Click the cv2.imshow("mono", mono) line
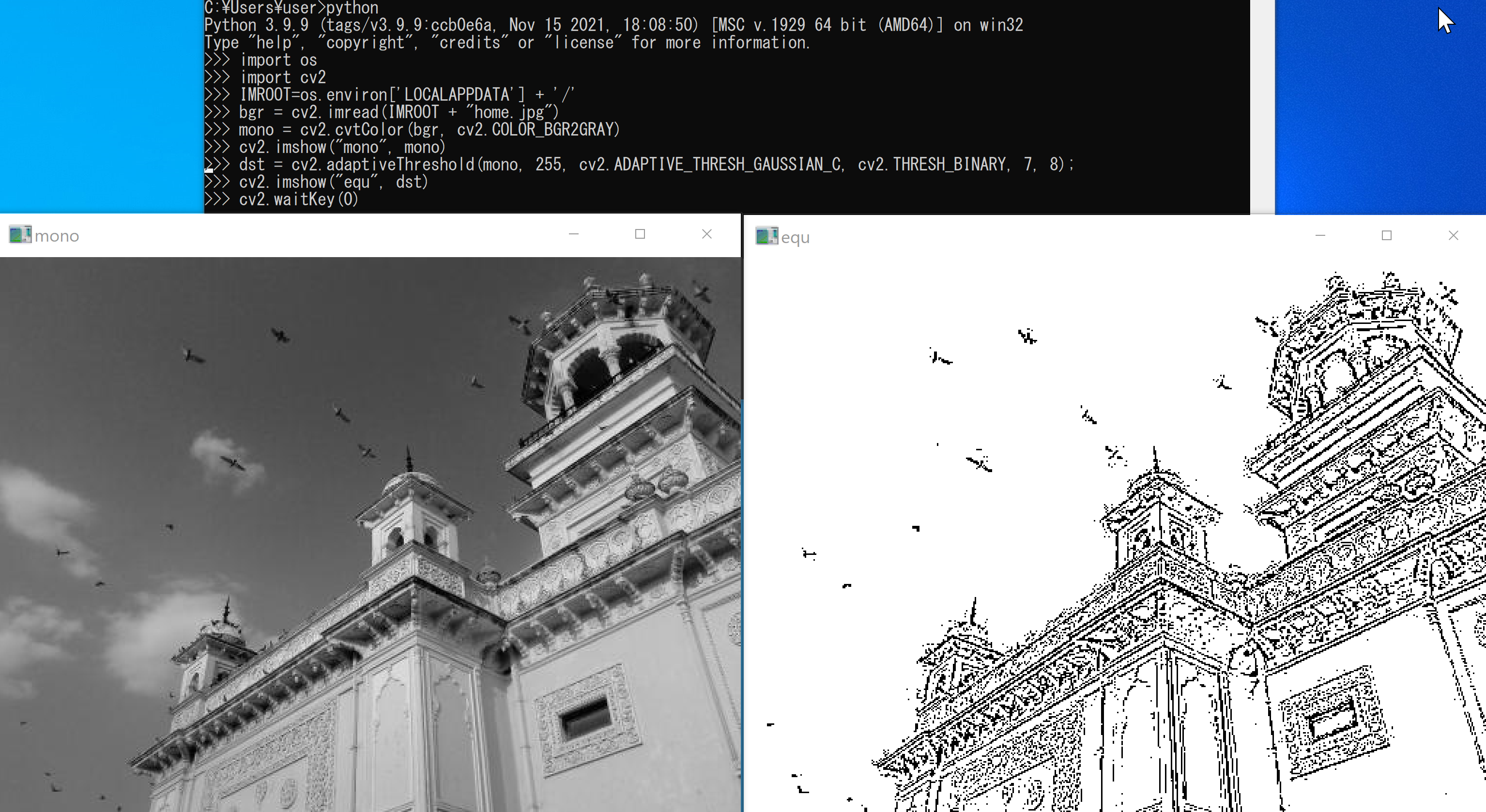The height and width of the screenshot is (812, 1486). pos(325,147)
